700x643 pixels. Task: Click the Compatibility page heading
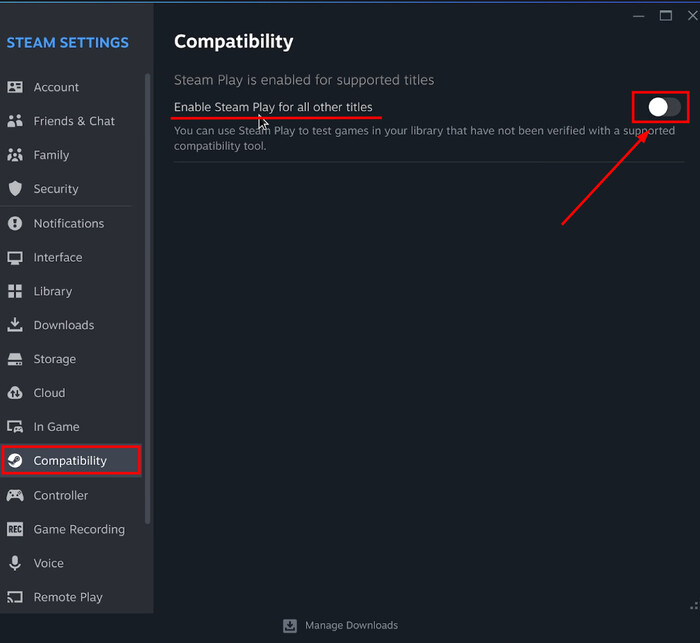[233, 42]
